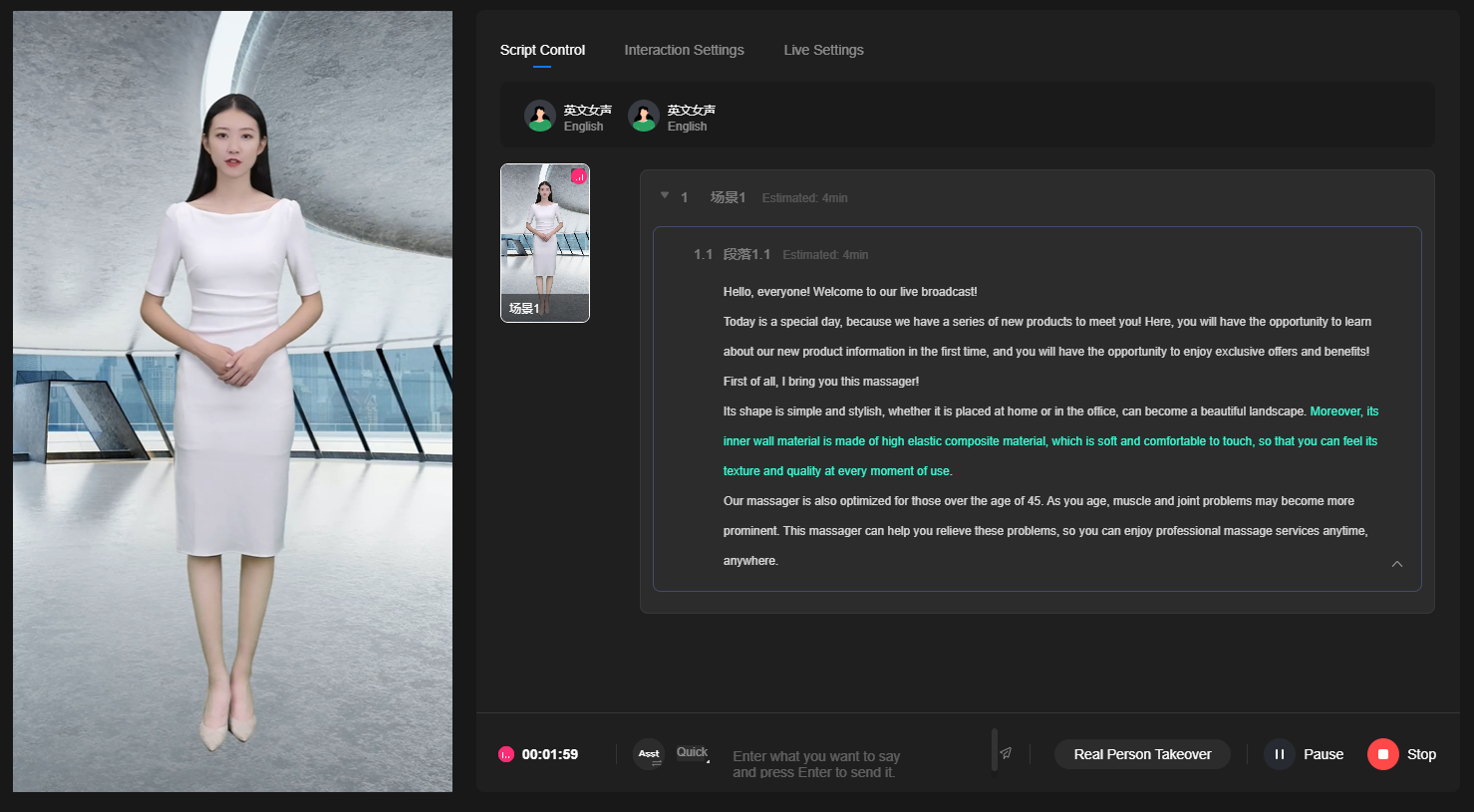Click the 00:01:59 elapsed live timer

point(550,754)
